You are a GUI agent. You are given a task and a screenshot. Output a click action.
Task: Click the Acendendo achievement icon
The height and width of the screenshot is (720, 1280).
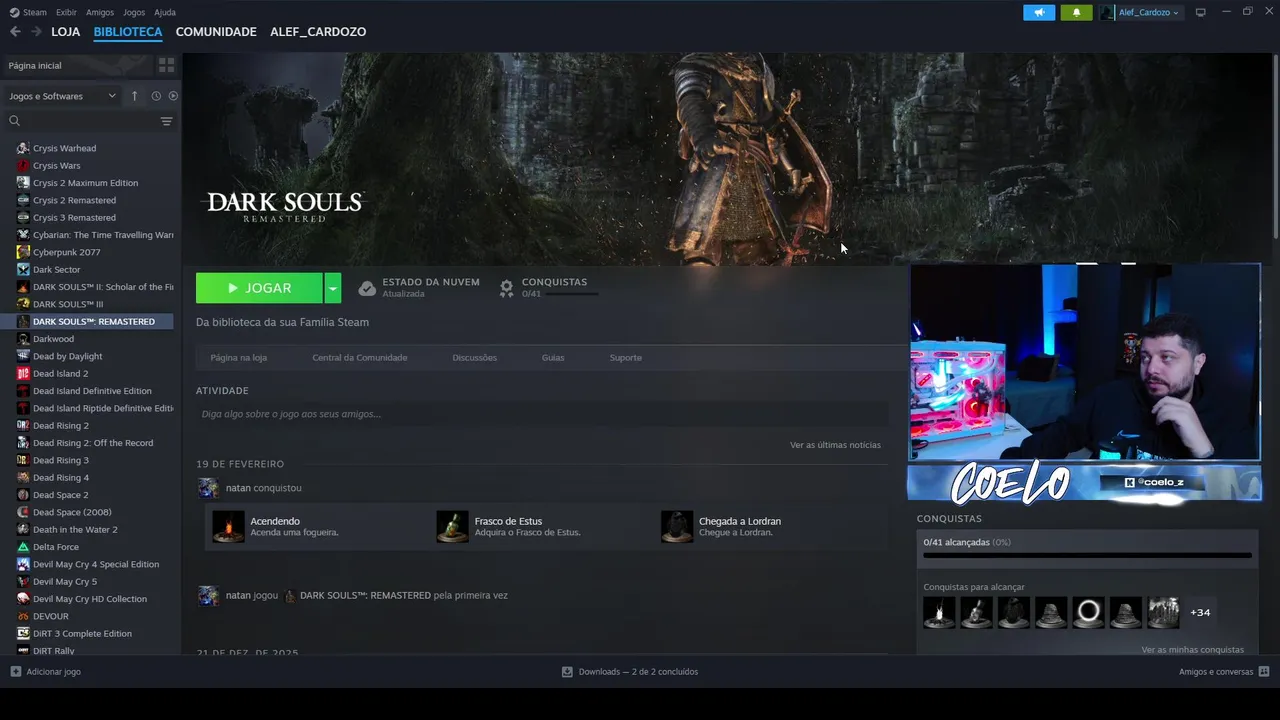click(x=228, y=526)
